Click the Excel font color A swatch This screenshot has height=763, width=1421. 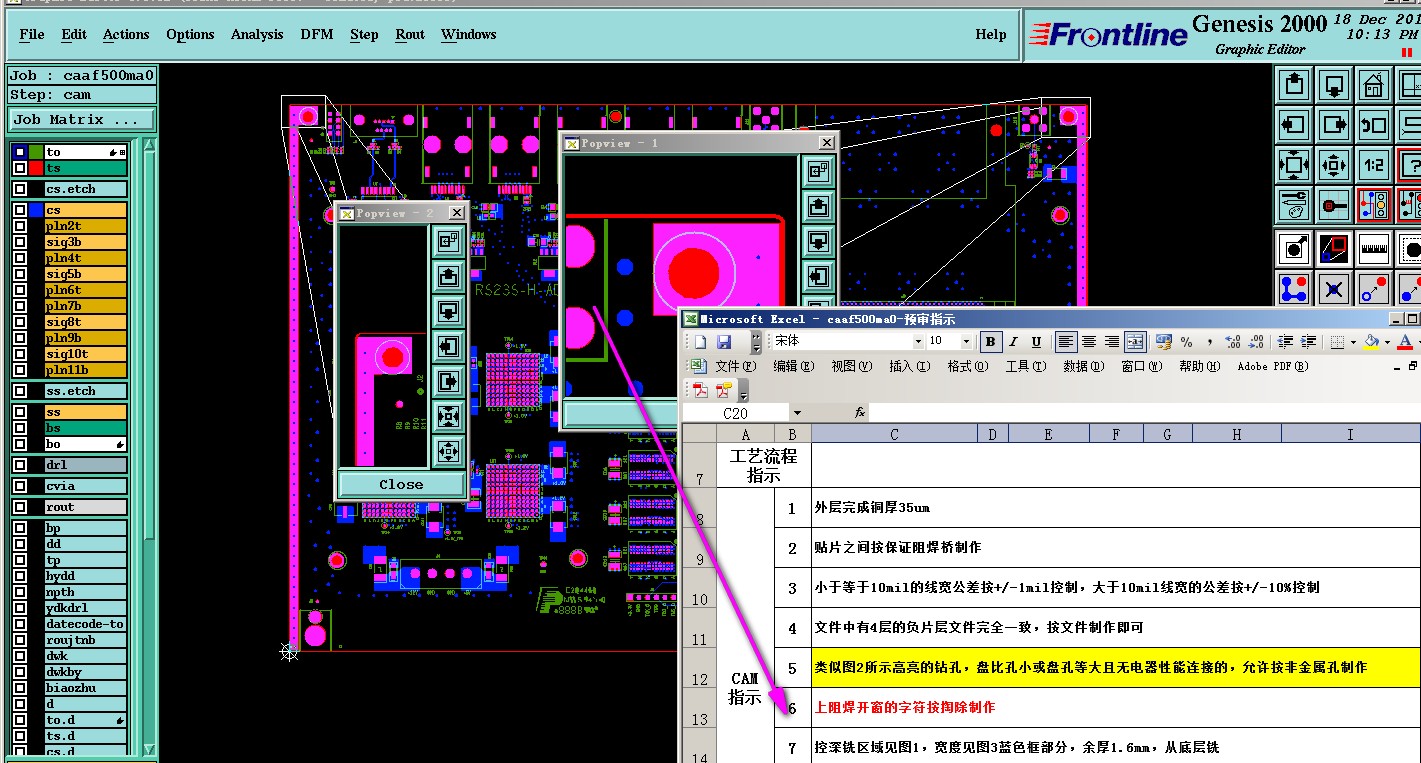(x=1405, y=342)
